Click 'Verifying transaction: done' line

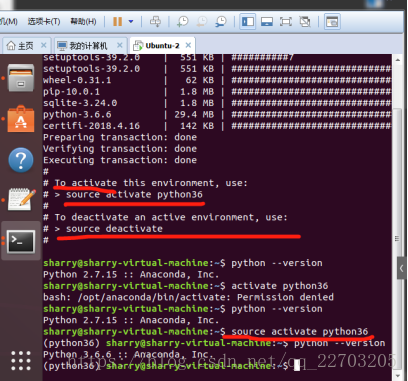(120, 149)
